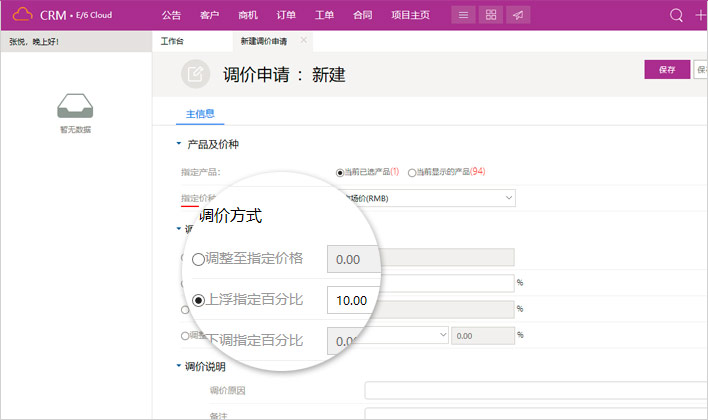Click the CRM cloud logo icon
This screenshot has height=420, width=708.
(22, 15)
